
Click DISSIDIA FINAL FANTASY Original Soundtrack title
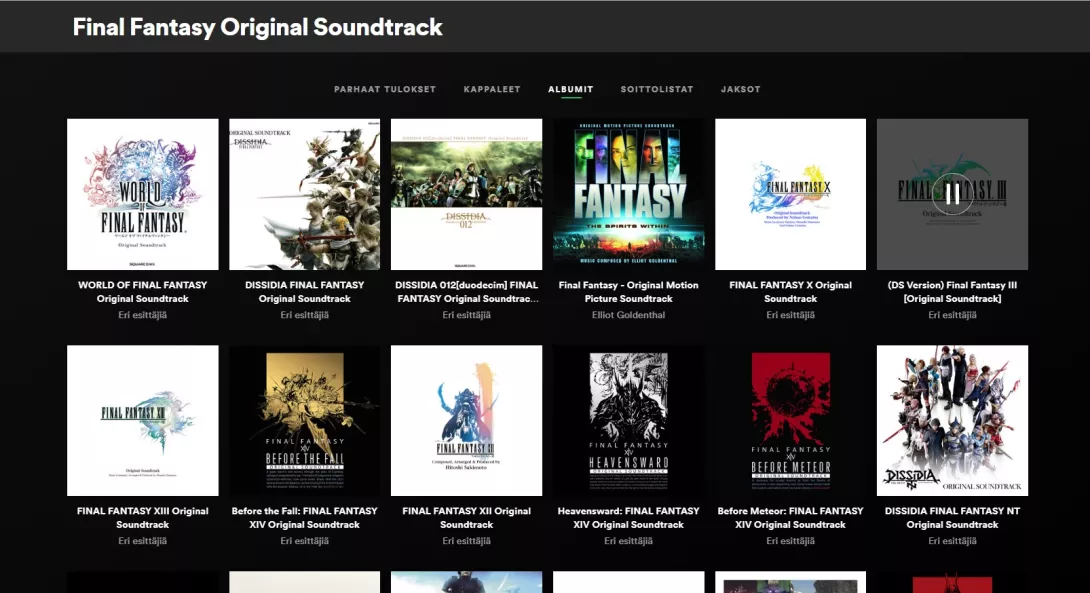[304, 291]
